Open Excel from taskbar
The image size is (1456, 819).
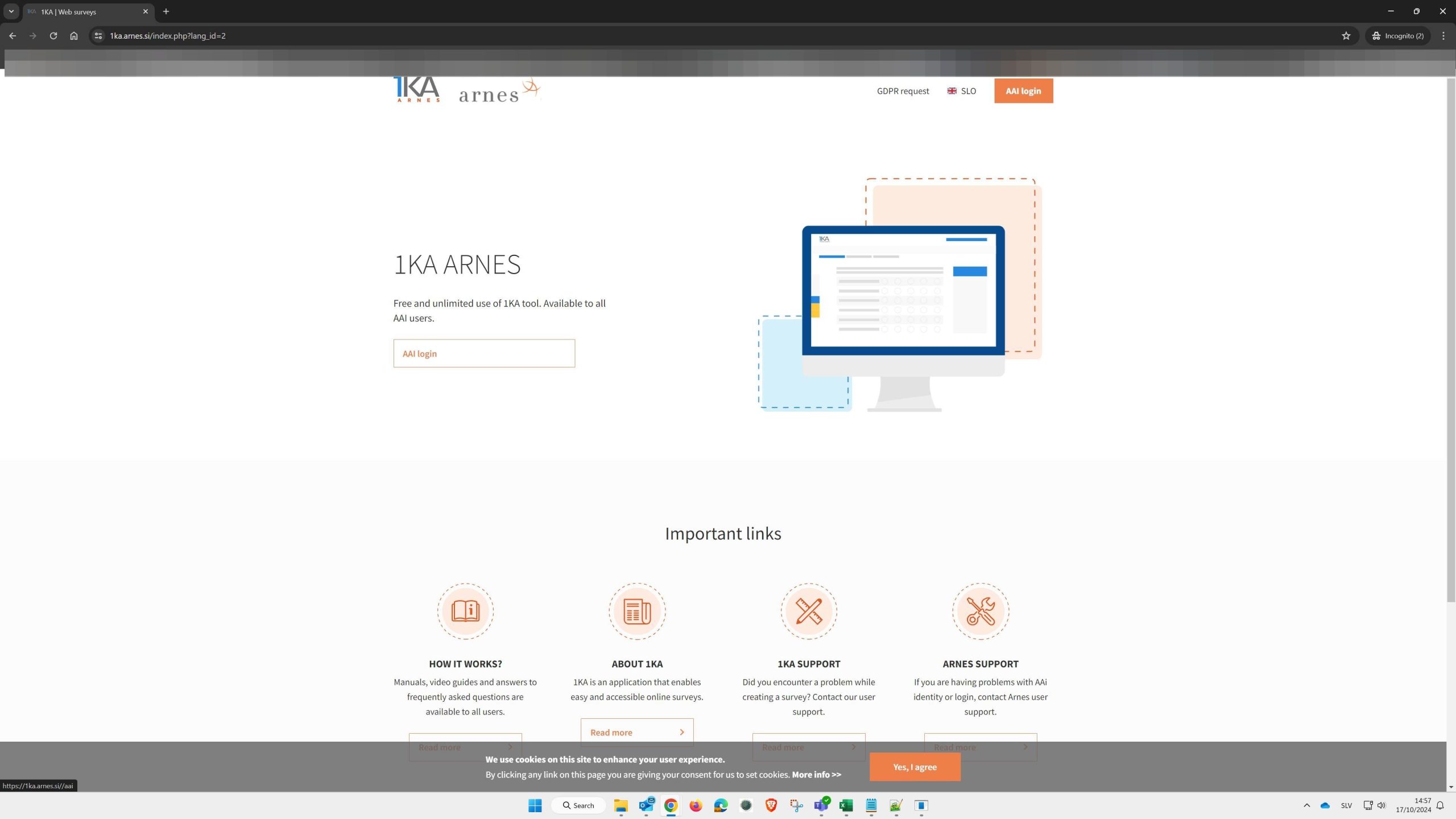846,805
